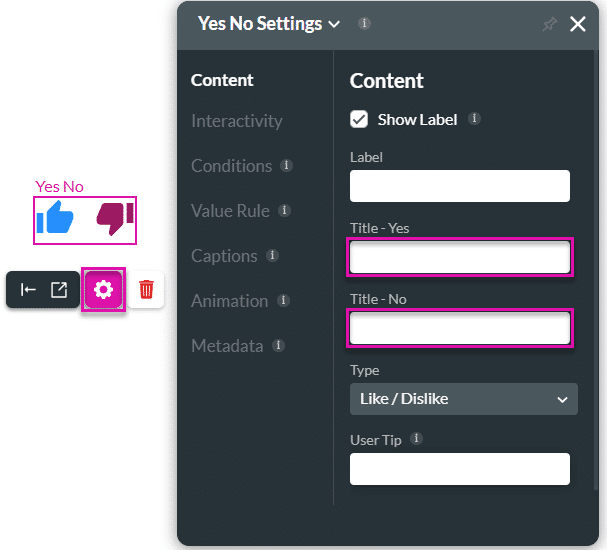This screenshot has height=550, width=607.
Task: Open the Type Like / Dislike dropdown
Action: (463, 399)
